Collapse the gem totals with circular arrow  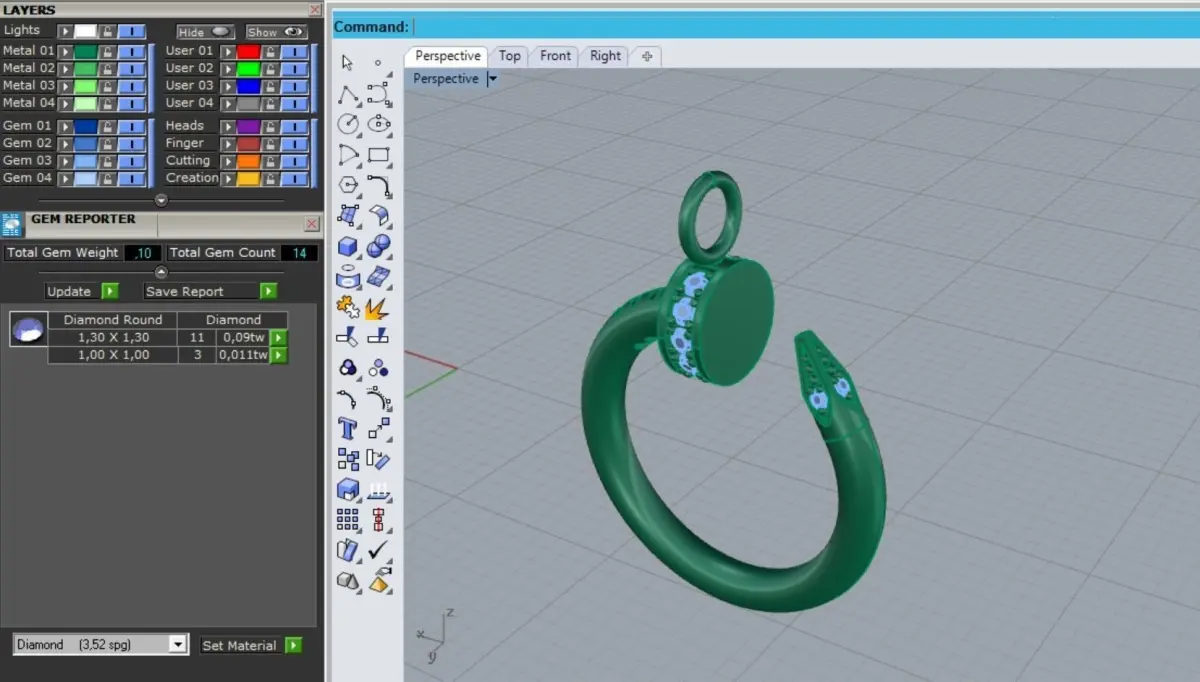tap(161, 271)
